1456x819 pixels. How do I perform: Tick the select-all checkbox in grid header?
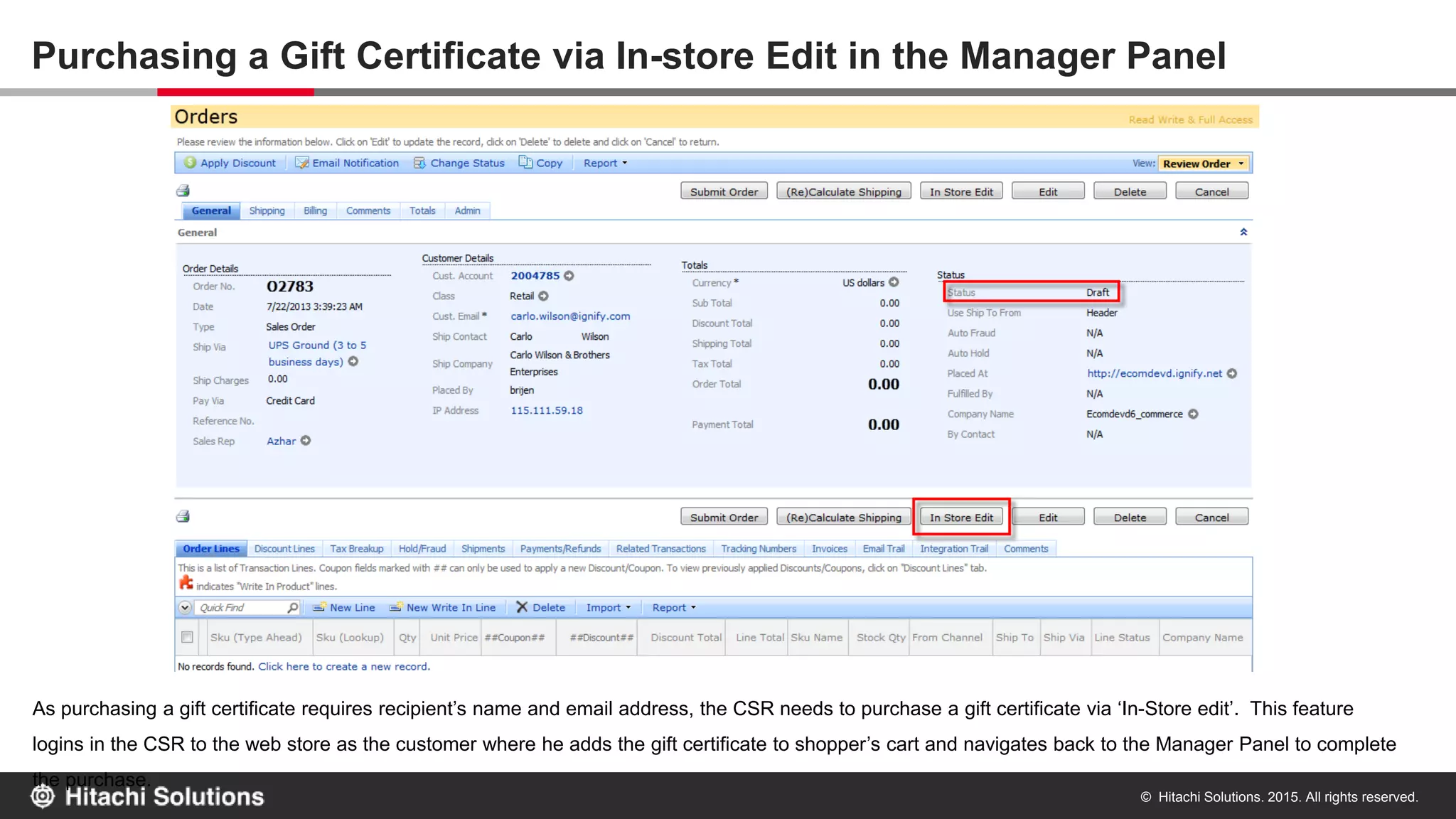[187, 637]
